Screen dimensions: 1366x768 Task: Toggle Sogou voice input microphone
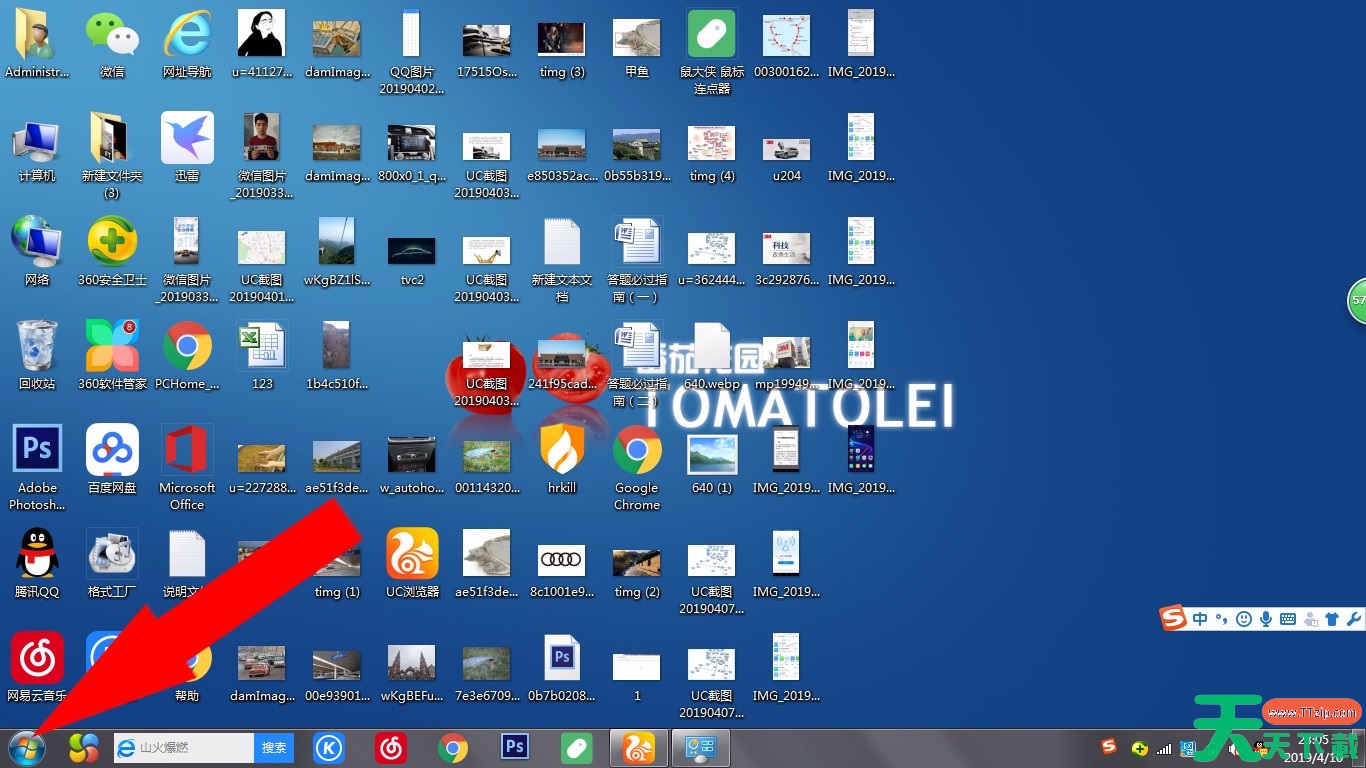tap(1266, 619)
